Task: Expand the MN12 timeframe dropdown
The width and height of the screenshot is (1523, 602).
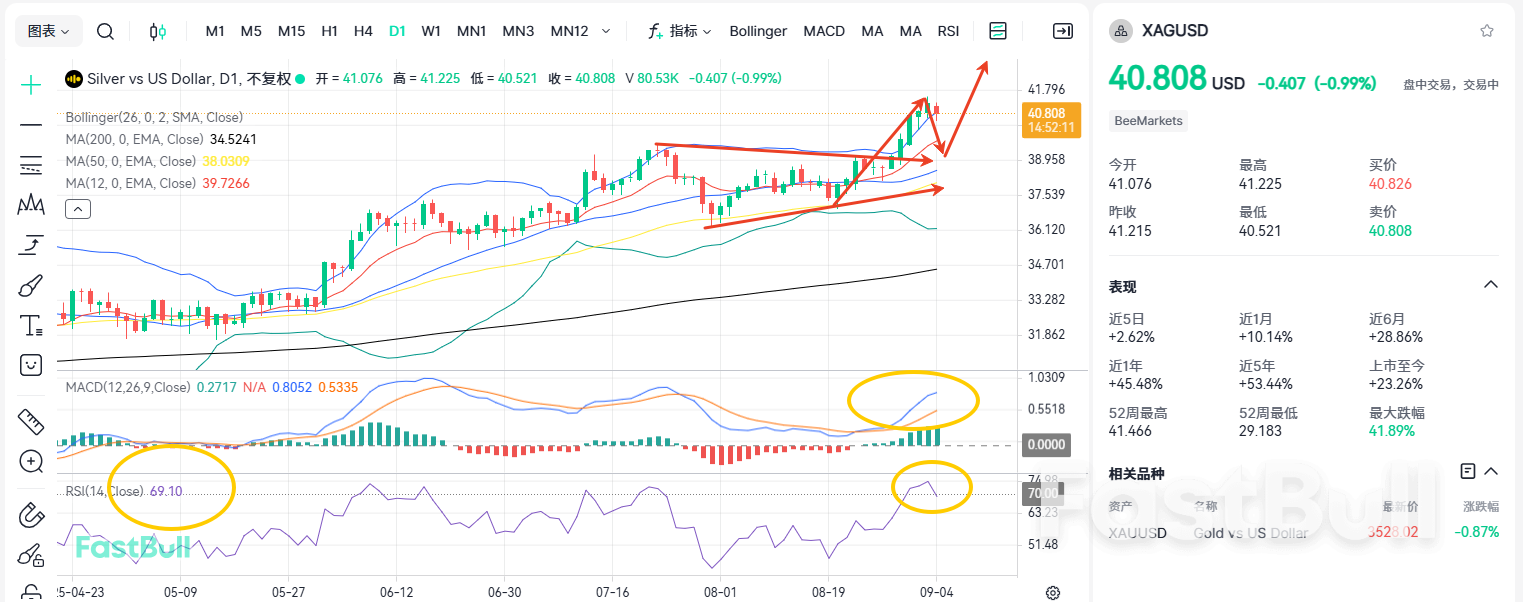Action: coord(604,31)
